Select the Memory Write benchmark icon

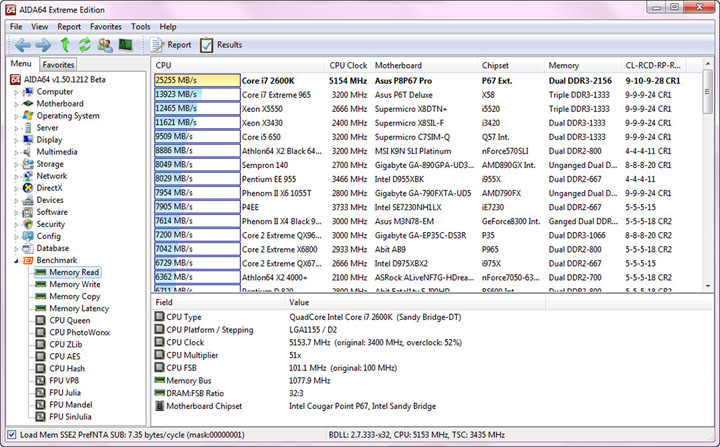[x=41, y=284]
